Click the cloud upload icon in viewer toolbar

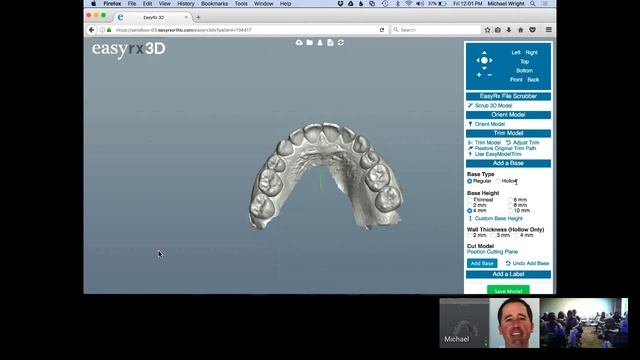click(299, 42)
